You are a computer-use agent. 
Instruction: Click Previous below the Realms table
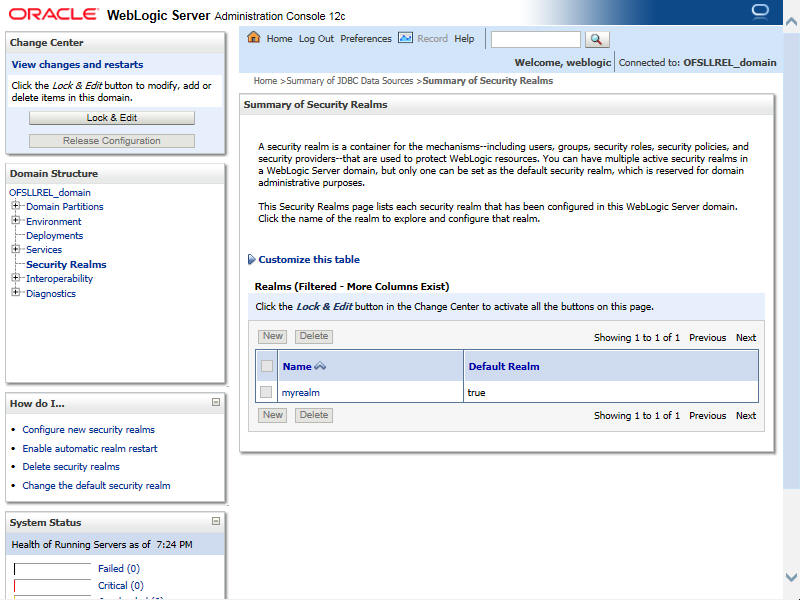tap(708, 416)
